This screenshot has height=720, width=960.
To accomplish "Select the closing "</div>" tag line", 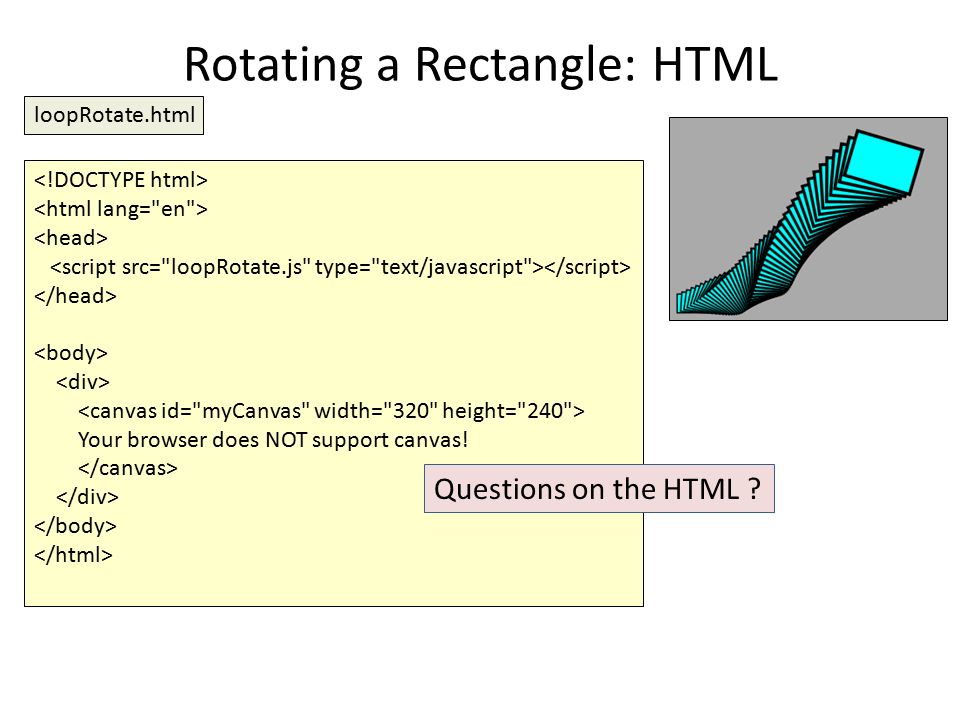I will pos(88,497).
